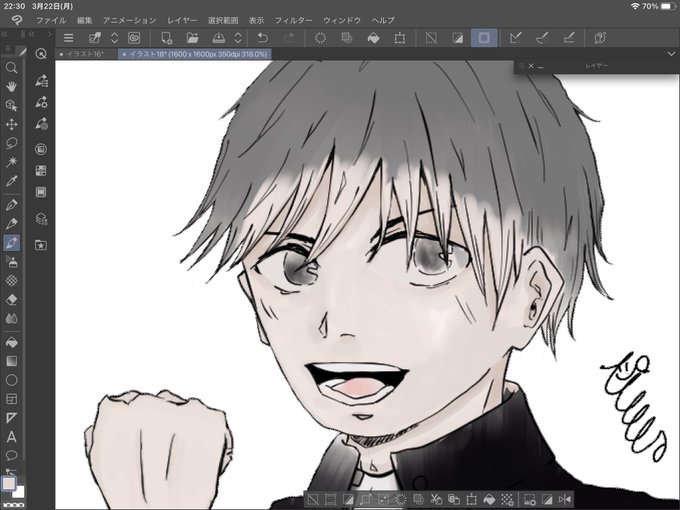Expand palette dock right chevron

(50, 34)
